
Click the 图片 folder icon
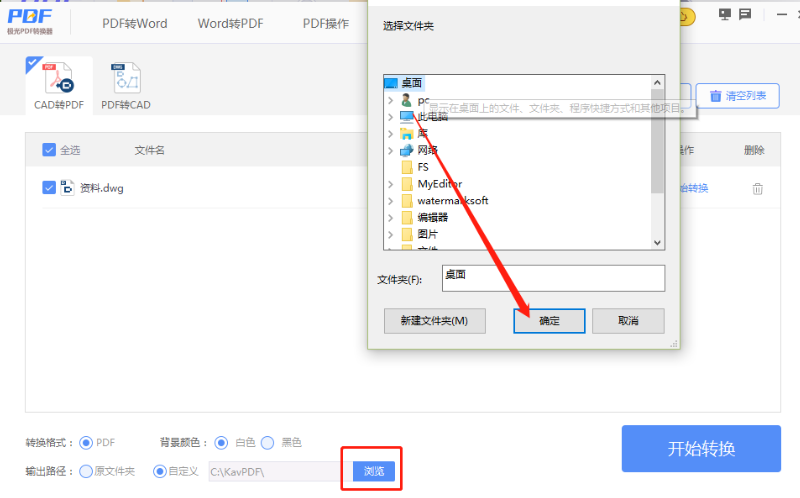407,234
